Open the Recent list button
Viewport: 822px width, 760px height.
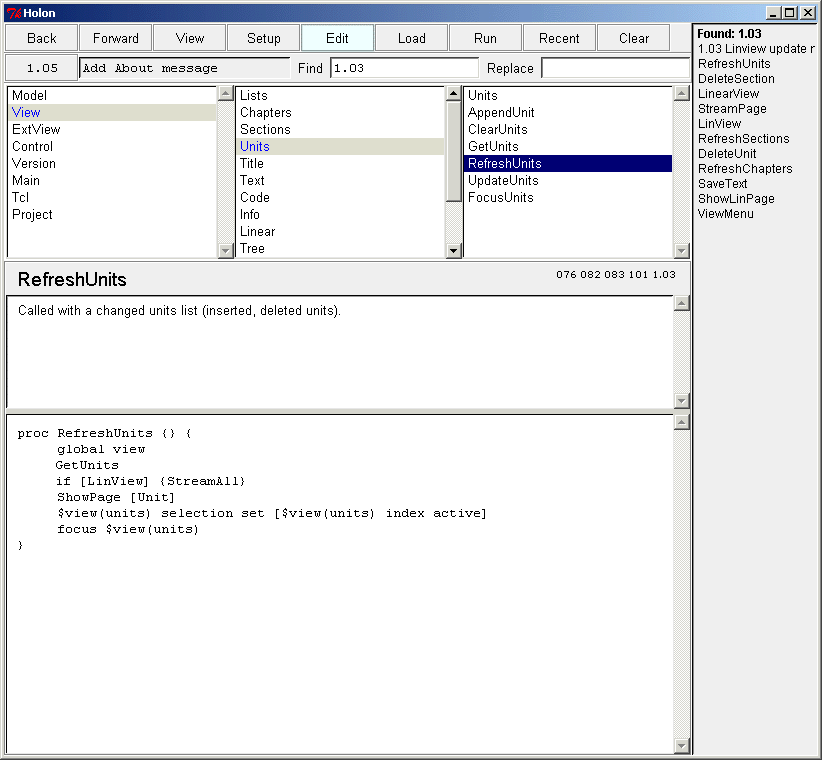[559, 38]
